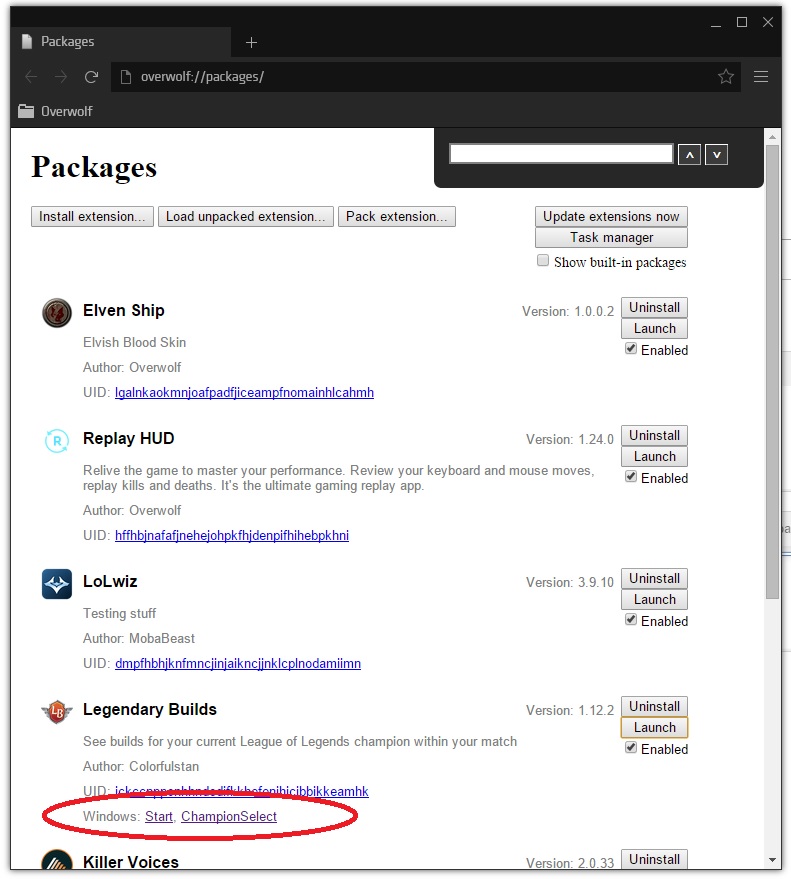Uninstall the LoLwiz package
Image resolution: width=791 pixels, height=879 pixels.
pos(654,579)
